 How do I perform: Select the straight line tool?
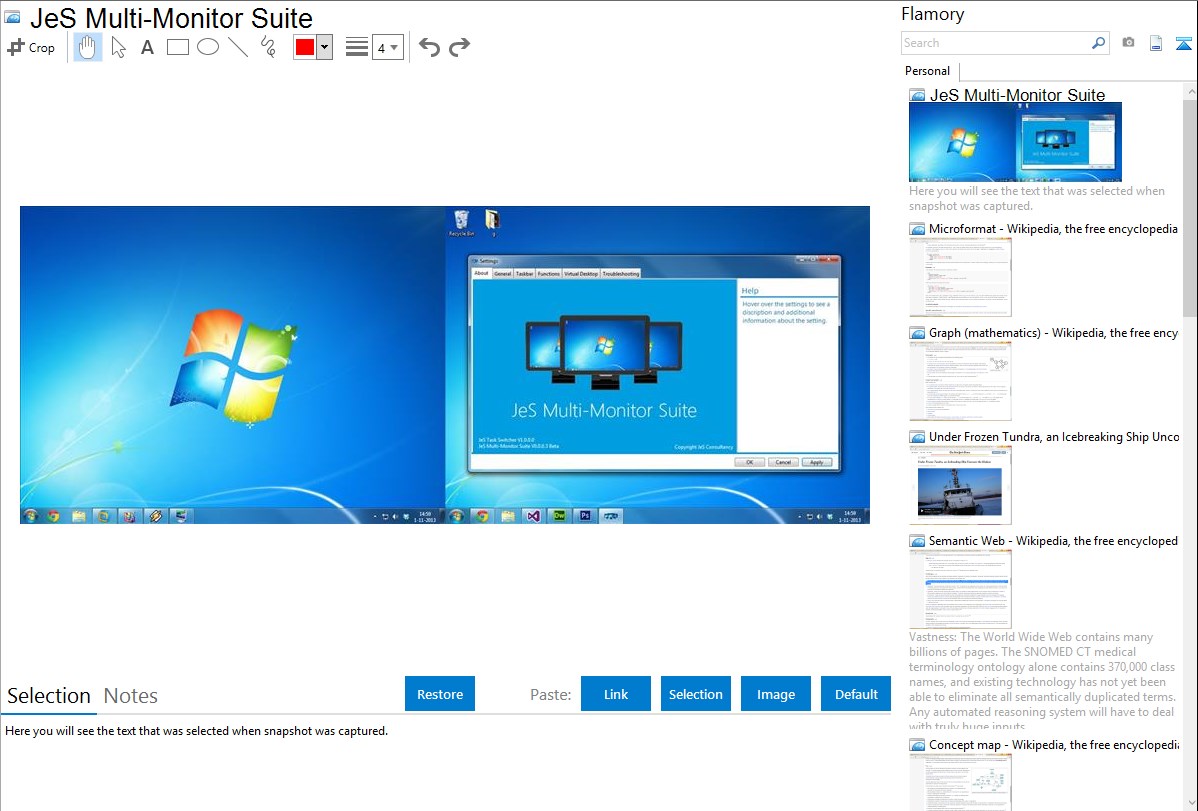pos(238,47)
